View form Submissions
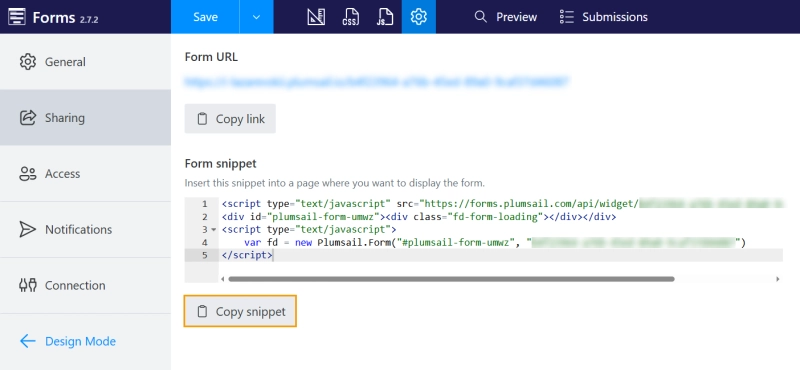Viewport: 800px width, 370px height. [604, 17]
